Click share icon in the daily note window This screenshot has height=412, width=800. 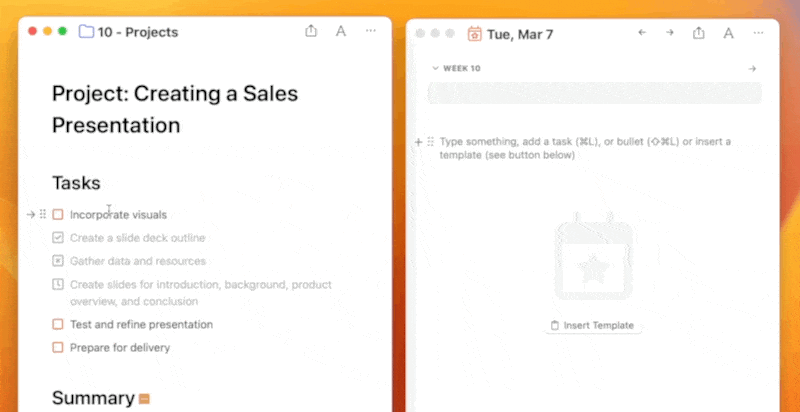click(x=699, y=33)
